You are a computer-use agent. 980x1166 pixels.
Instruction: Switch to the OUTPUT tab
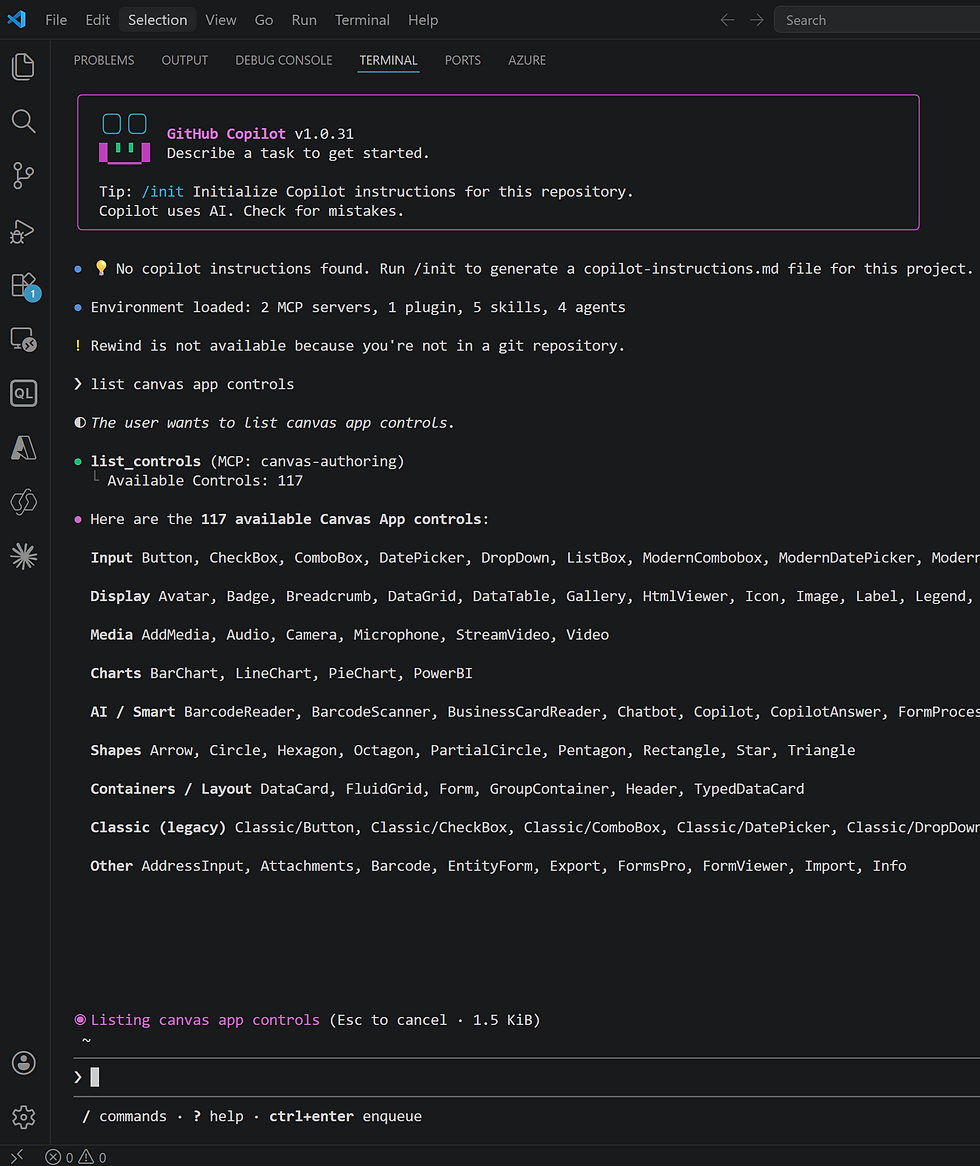tap(184, 60)
